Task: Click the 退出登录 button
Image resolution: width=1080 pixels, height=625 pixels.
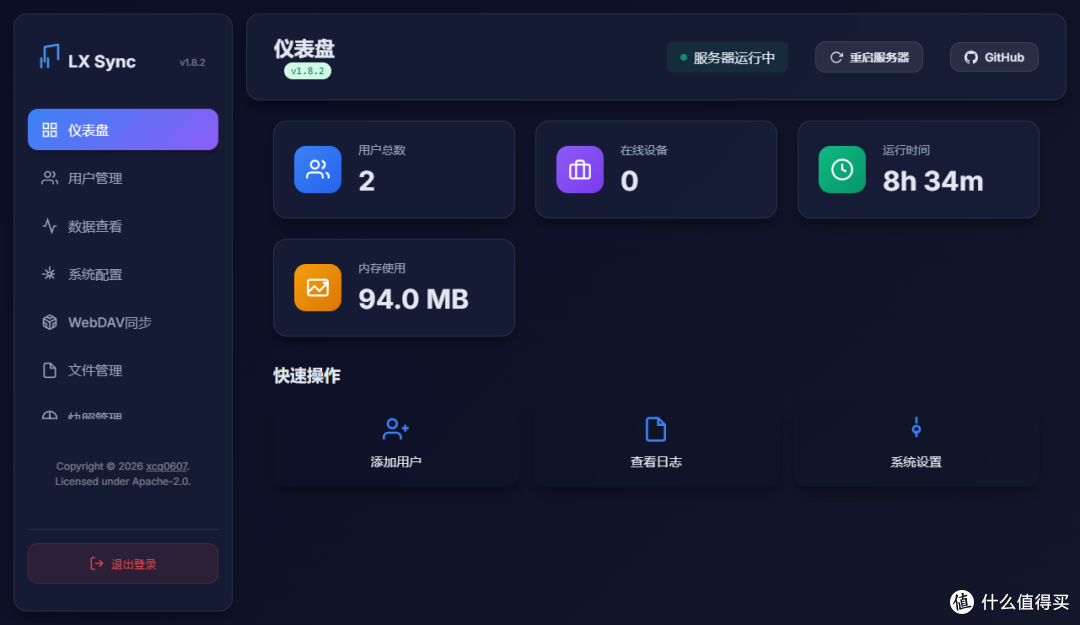Action: 123,564
